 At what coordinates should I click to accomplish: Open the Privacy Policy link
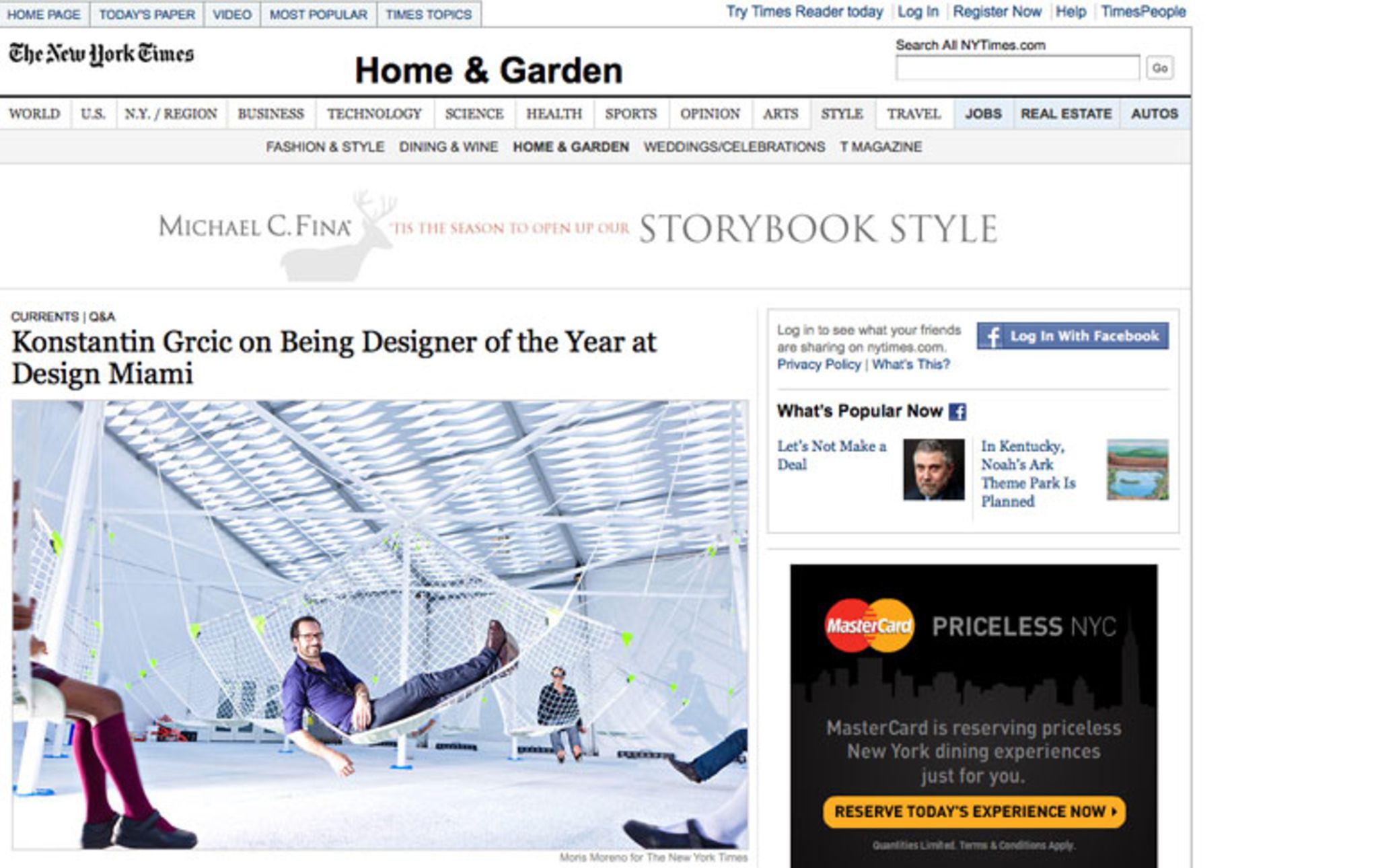click(819, 364)
